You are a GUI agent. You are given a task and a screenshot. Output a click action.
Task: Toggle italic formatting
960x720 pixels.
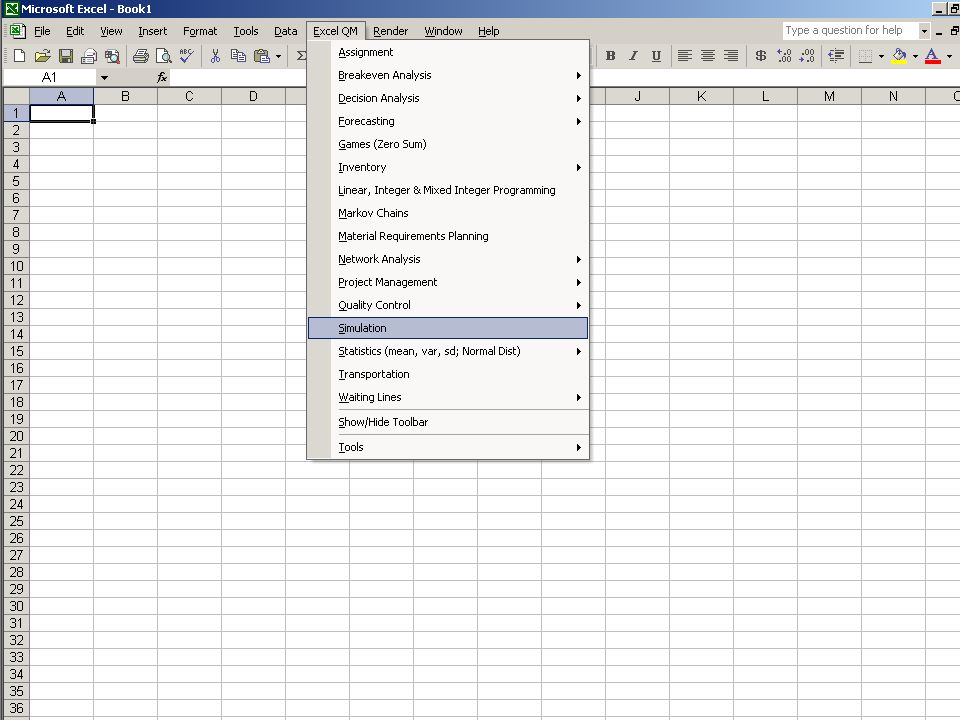tap(633, 56)
